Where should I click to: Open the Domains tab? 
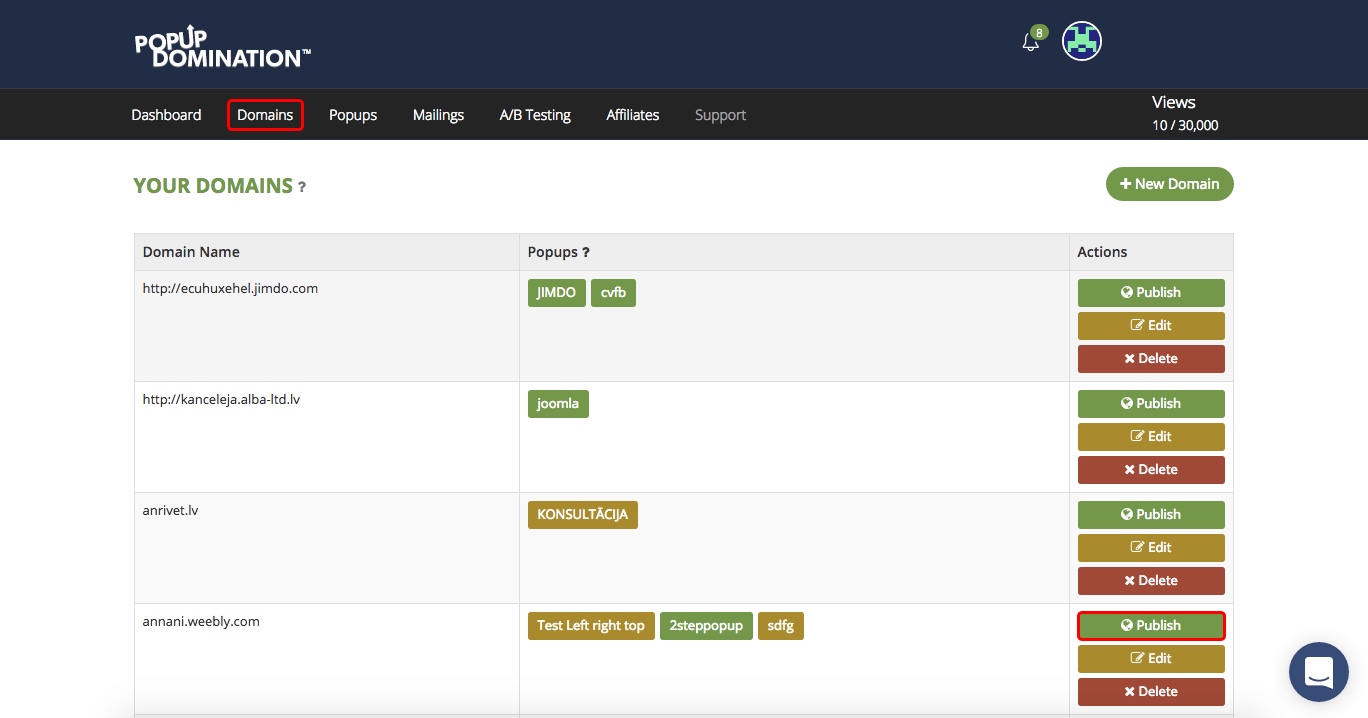pyautogui.click(x=265, y=115)
